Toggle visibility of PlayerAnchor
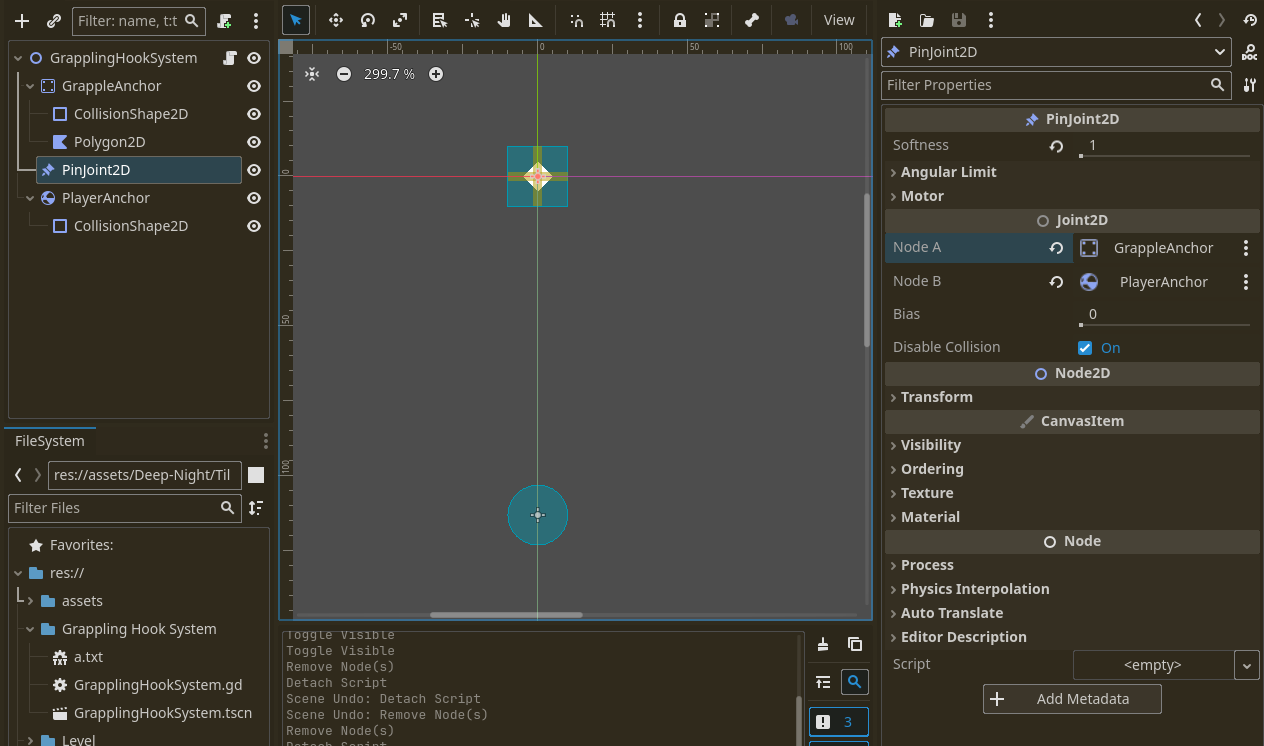Screen dimensions: 1264x746 253,198
